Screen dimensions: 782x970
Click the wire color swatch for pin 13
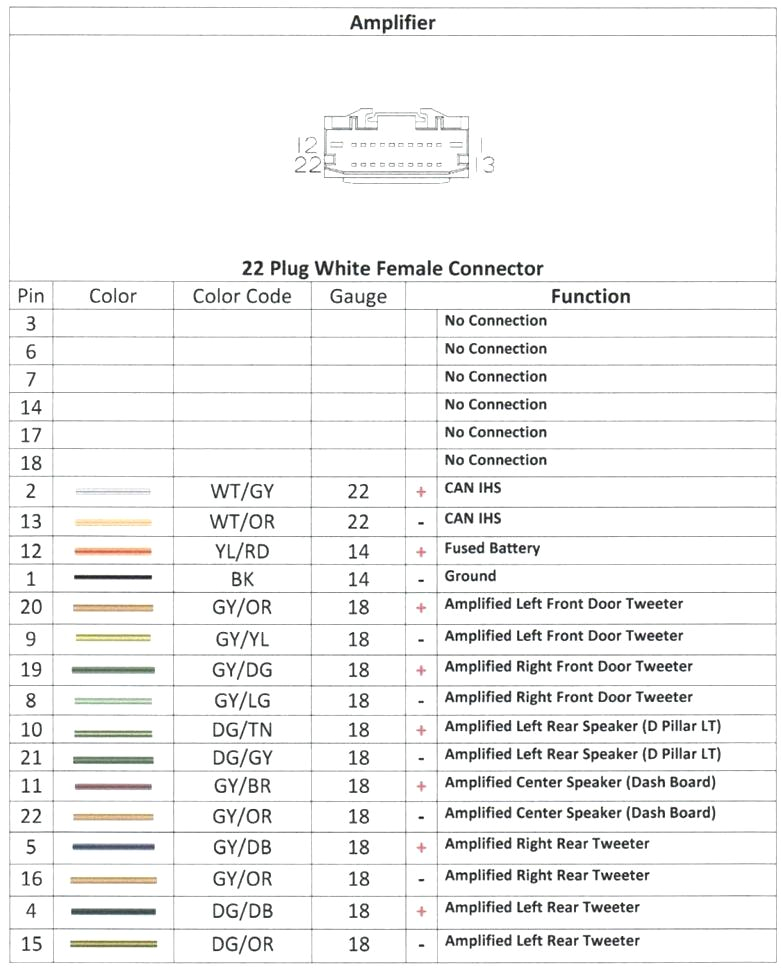(x=112, y=522)
